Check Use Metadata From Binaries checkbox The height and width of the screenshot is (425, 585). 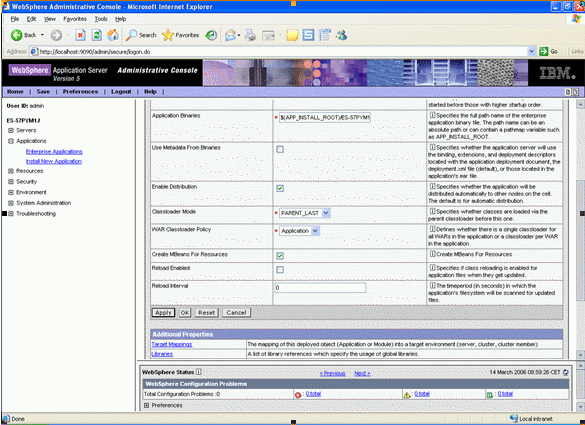tap(280, 149)
